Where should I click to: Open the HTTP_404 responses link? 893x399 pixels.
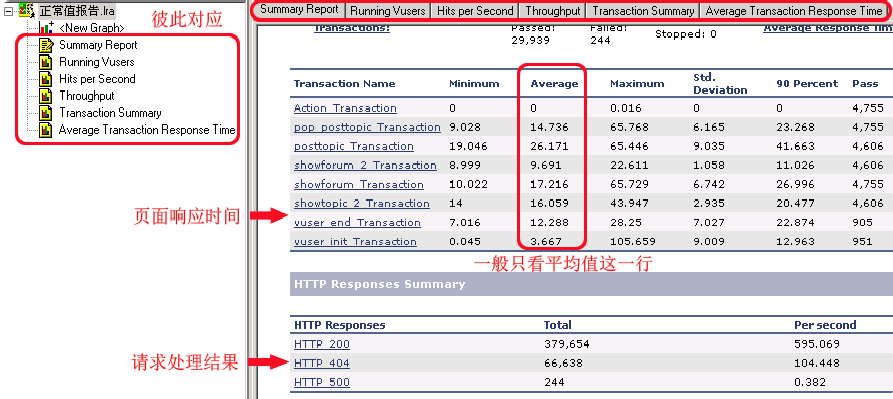click(x=322, y=363)
